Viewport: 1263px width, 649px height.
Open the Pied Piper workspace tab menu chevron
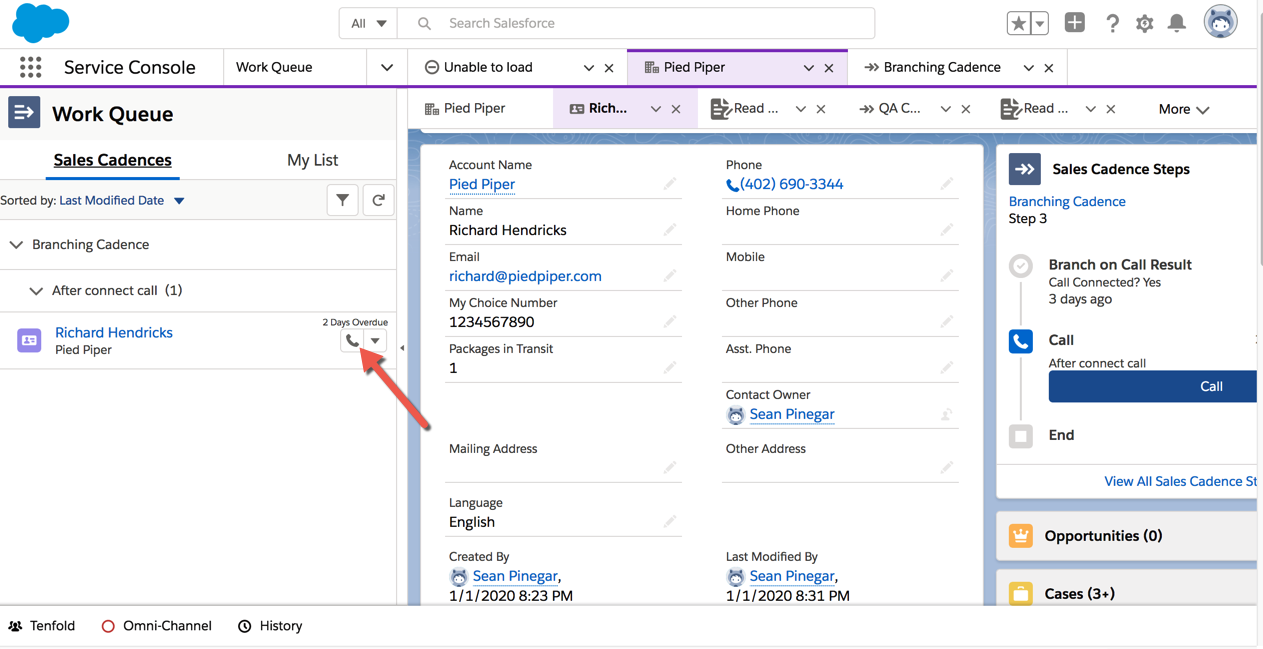(x=808, y=68)
